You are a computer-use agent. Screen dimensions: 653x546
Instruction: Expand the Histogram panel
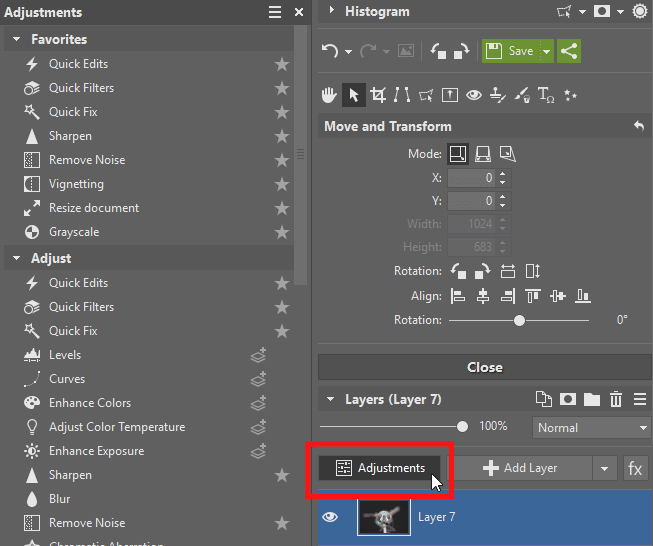click(331, 10)
